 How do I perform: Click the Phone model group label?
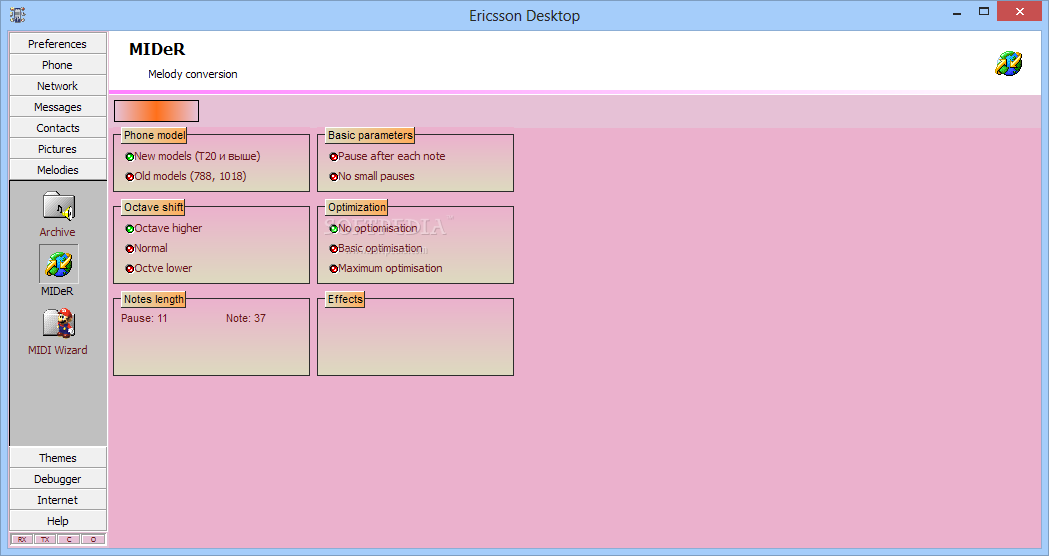point(154,135)
